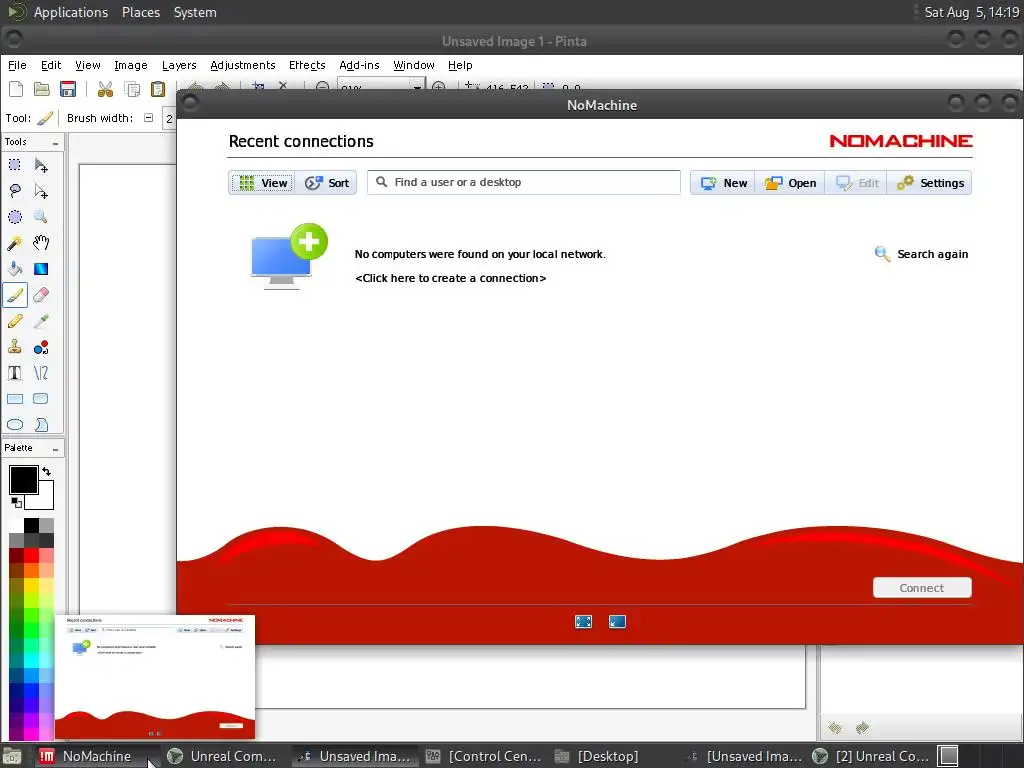
Task: Click the NoMachine window preview thumbnail
Action: [x=155, y=677]
